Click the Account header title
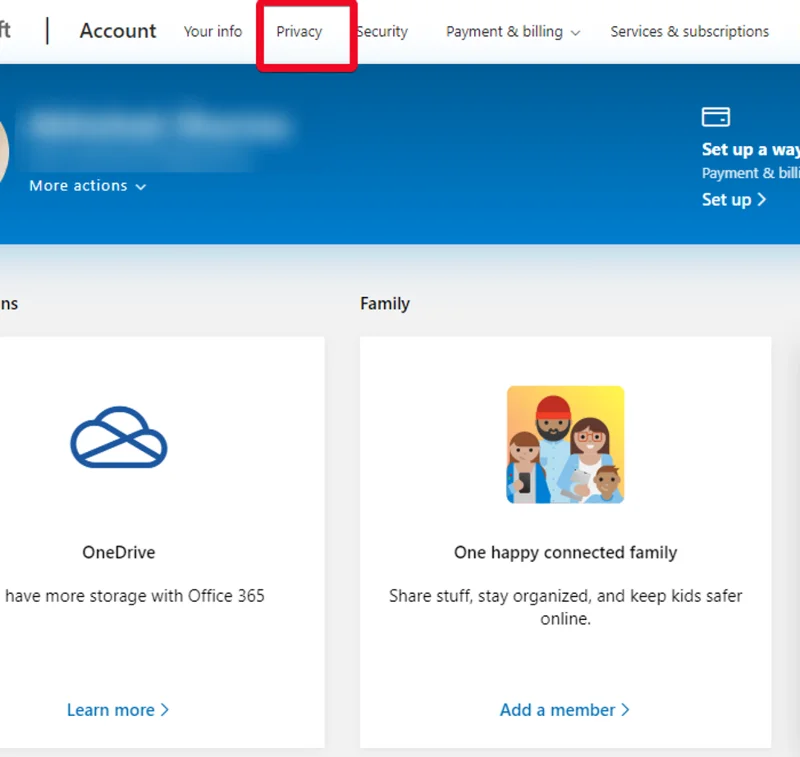This screenshot has width=800, height=757. click(x=118, y=31)
